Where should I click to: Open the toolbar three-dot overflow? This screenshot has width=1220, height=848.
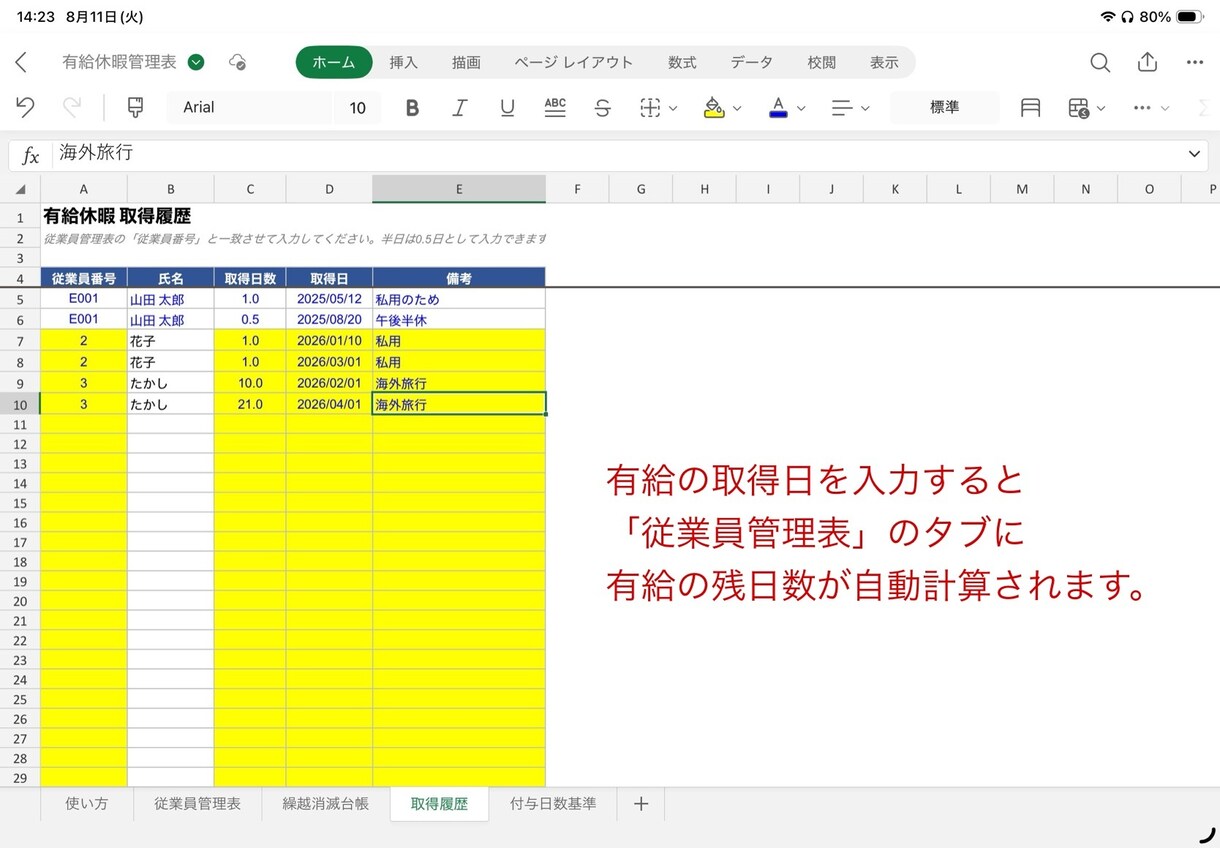(x=1143, y=108)
